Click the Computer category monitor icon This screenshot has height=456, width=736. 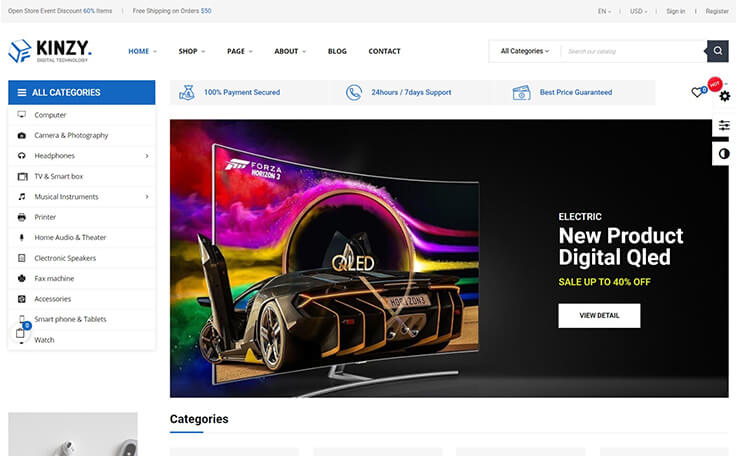(x=22, y=115)
